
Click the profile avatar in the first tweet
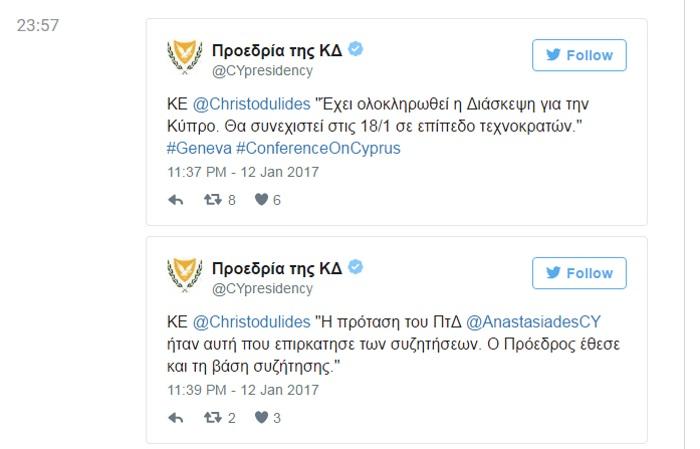coord(185,58)
